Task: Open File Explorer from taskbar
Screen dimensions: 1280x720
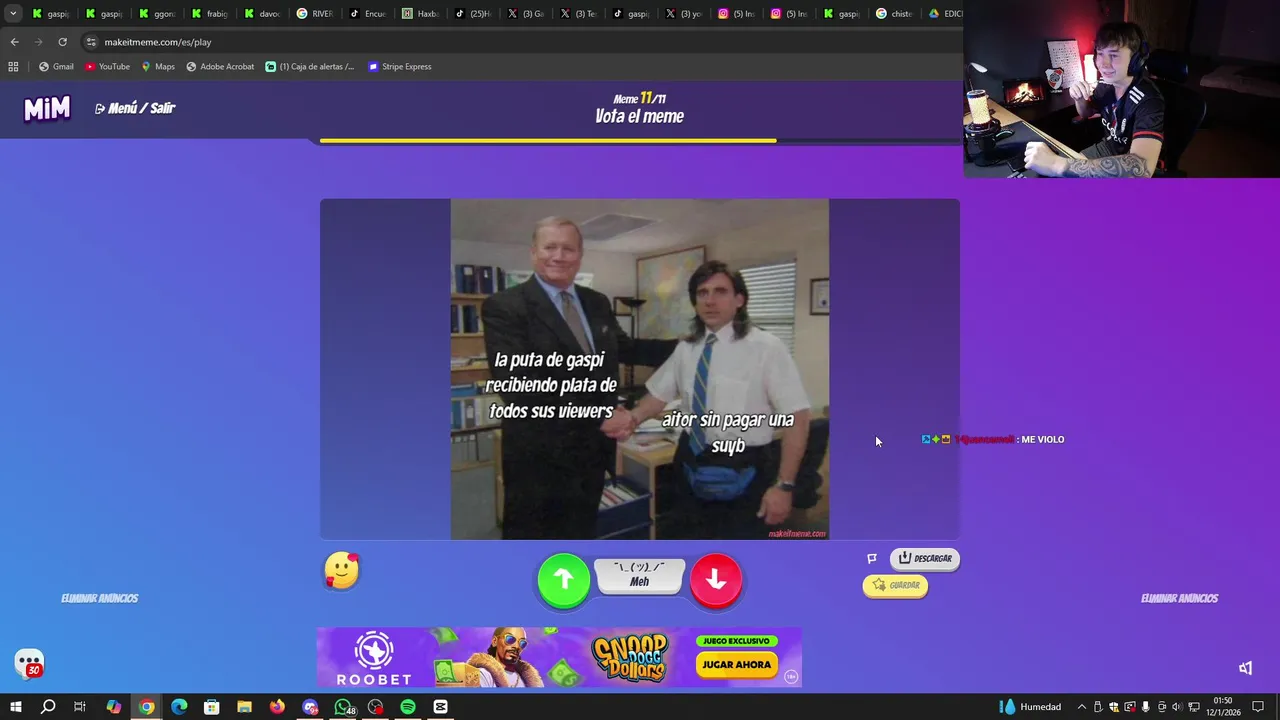Action: tap(244, 707)
